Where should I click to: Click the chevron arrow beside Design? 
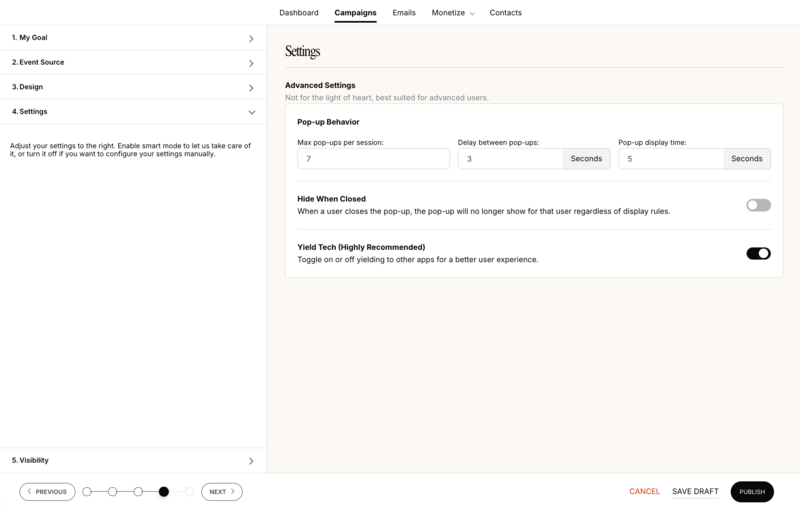[251, 88]
